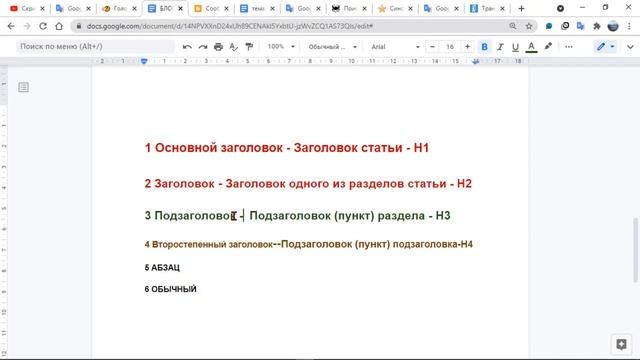Click the Google Translate extension icon
This screenshot has width=640, height=360.
580,26
